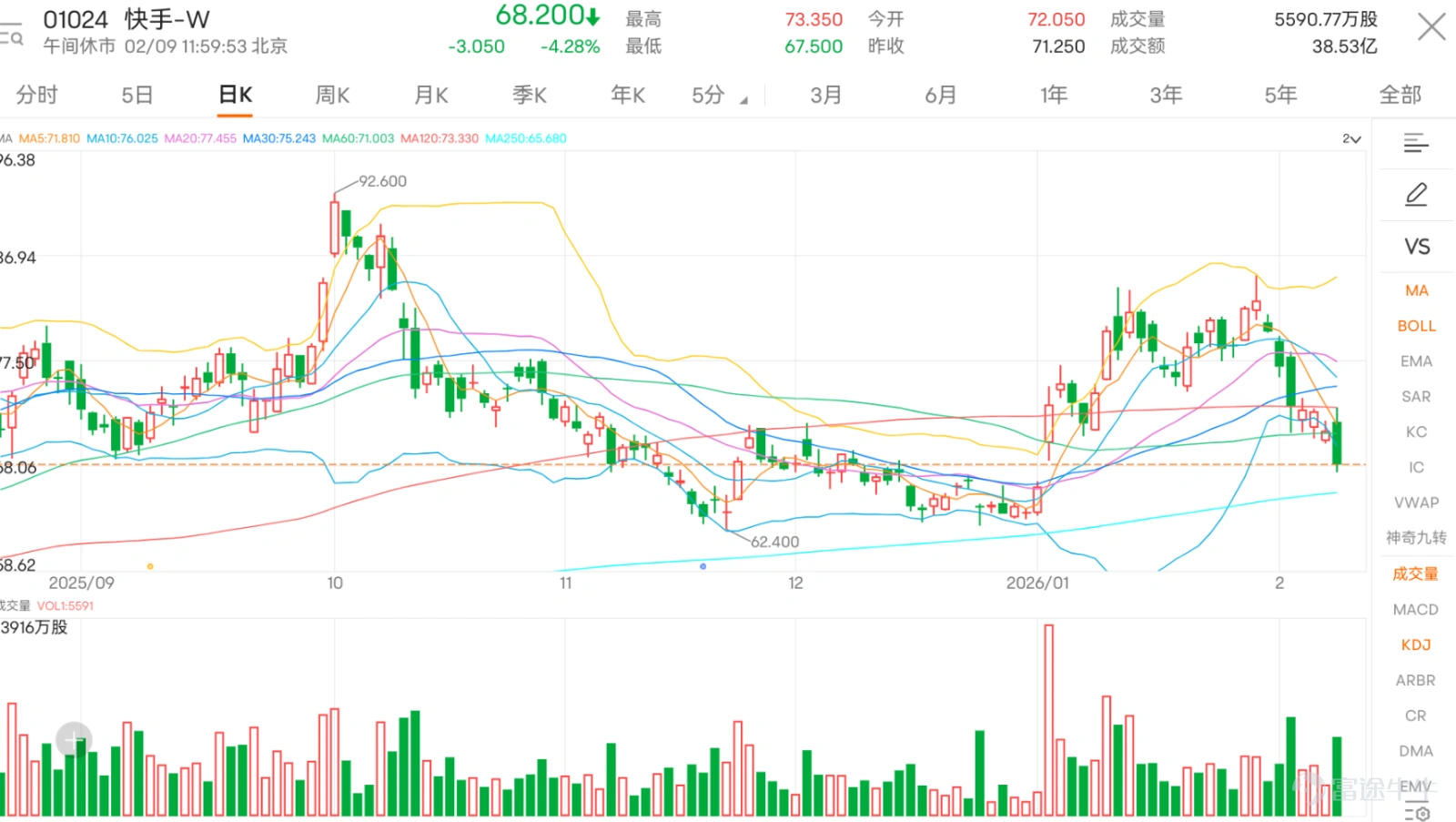This screenshot has height=822, width=1456.
Task: Click the 成交量 value 5590.77万股
Action: (1326, 19)
